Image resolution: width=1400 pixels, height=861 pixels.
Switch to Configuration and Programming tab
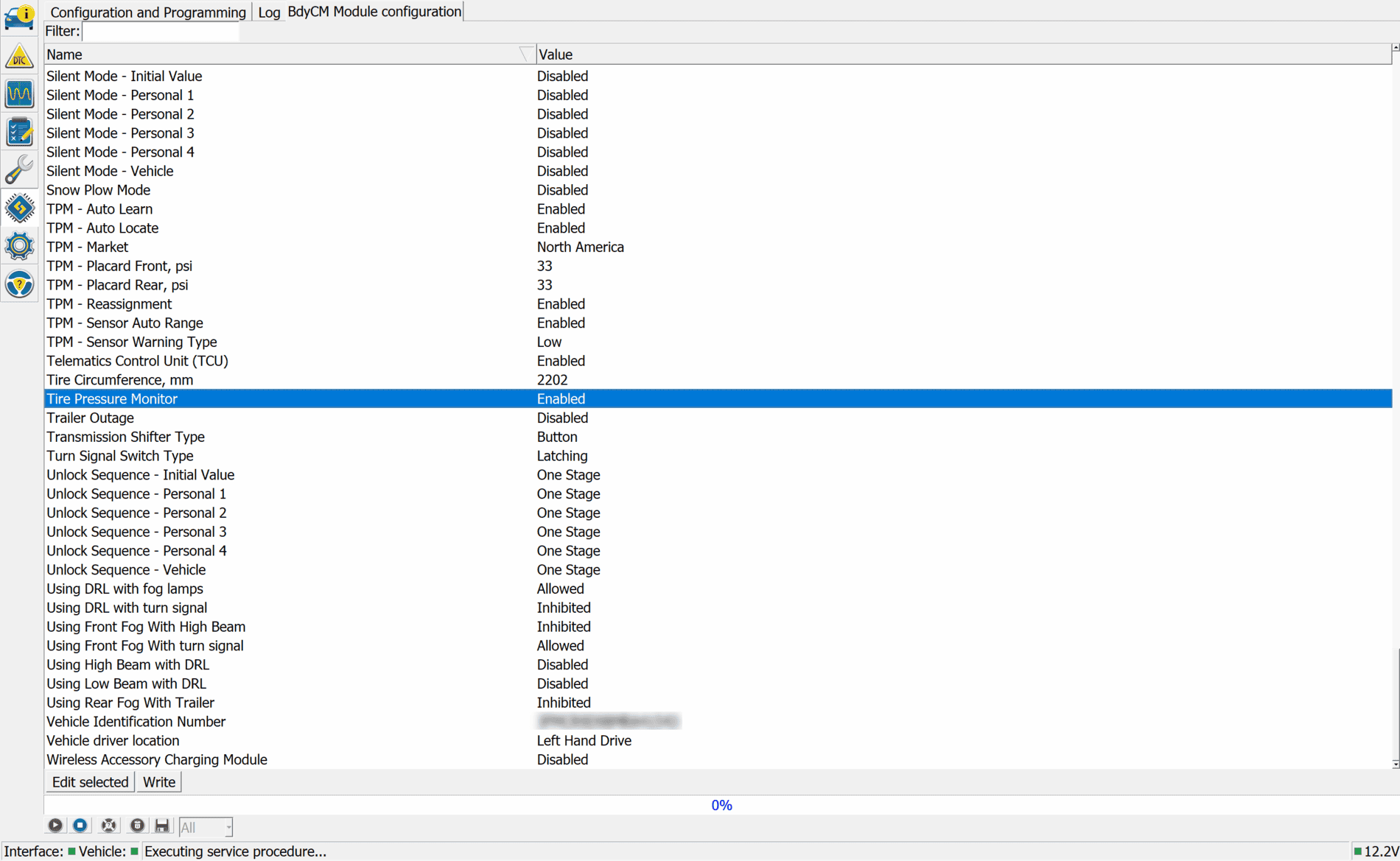[x=147, y=12]
